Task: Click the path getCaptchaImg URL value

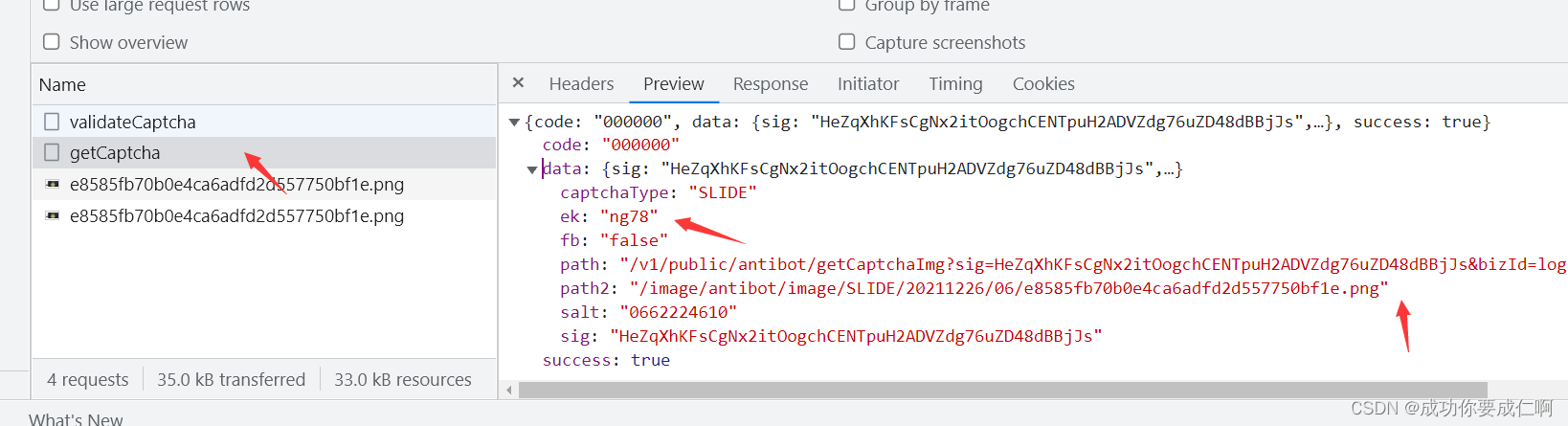Action: [x=1093, y=264]
